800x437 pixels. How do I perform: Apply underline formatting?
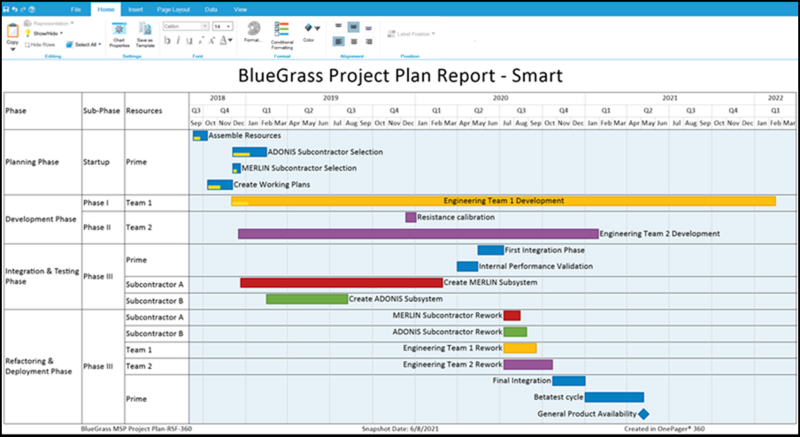(x=189, y=40)
